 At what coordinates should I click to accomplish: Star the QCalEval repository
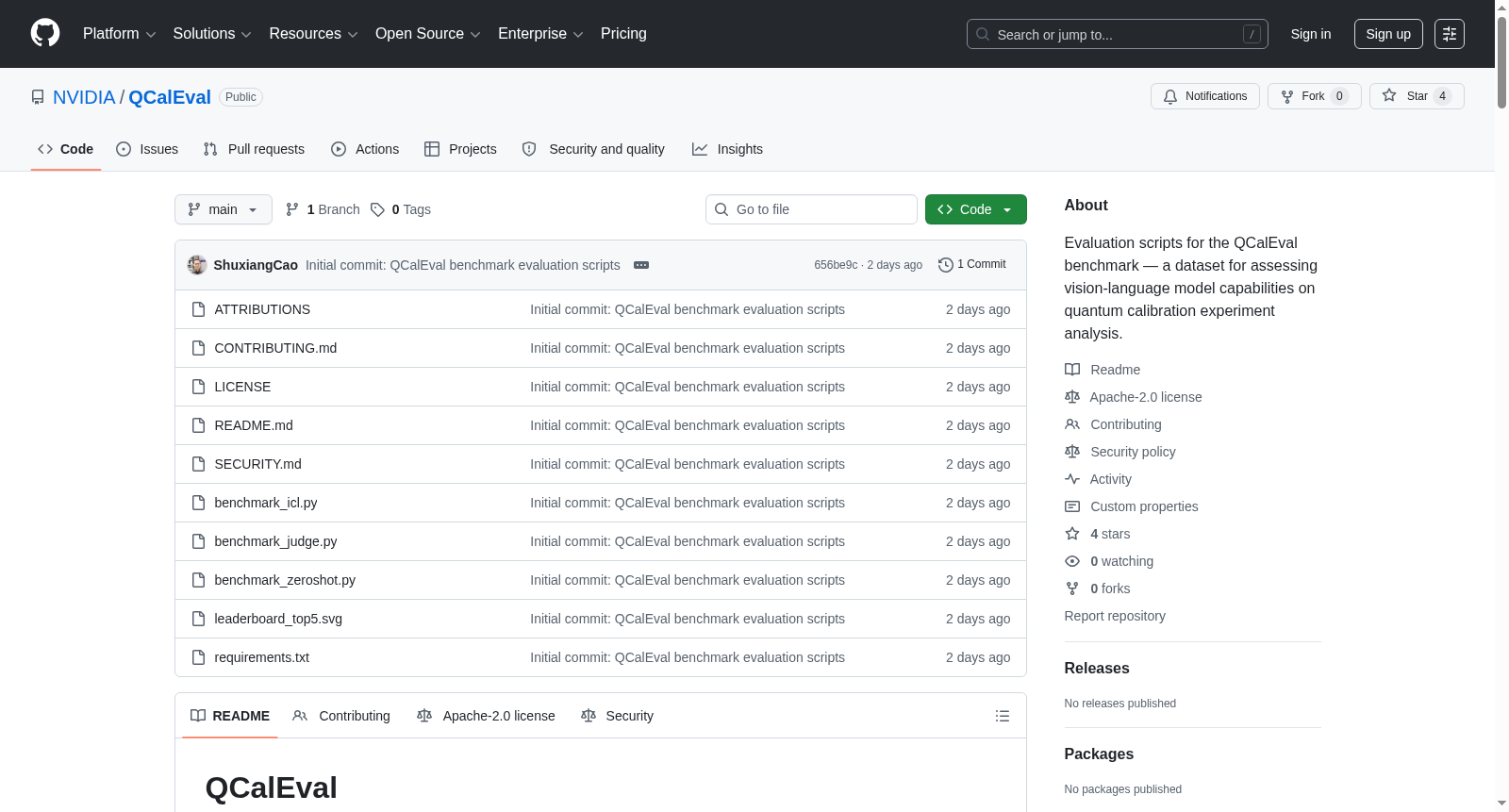[1417, 96]
